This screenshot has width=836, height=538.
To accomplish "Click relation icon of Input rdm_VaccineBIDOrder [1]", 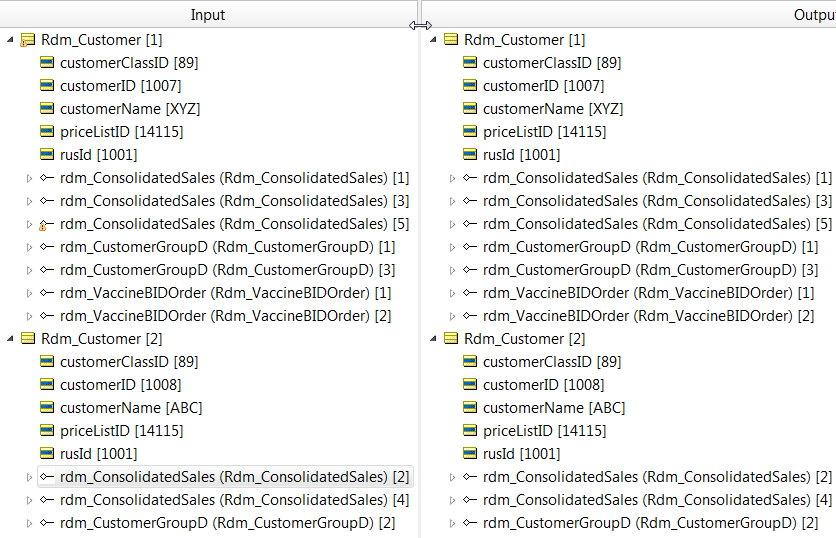I will [47, 293].
